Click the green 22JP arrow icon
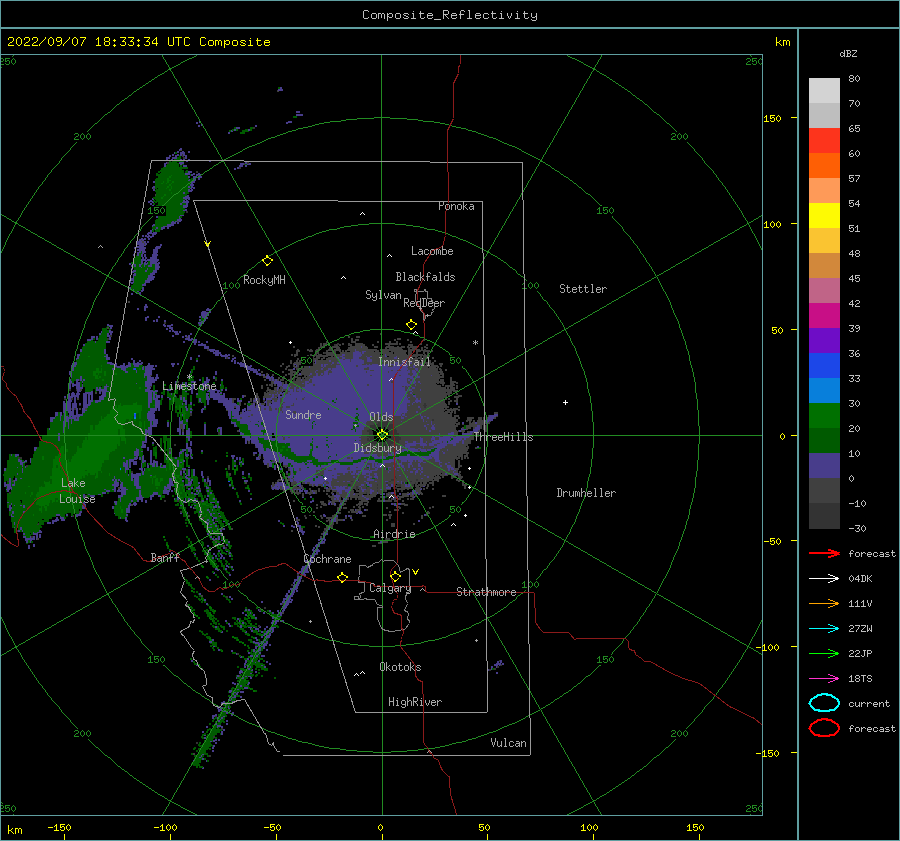The image size is (900, 841). coord(824,653)
